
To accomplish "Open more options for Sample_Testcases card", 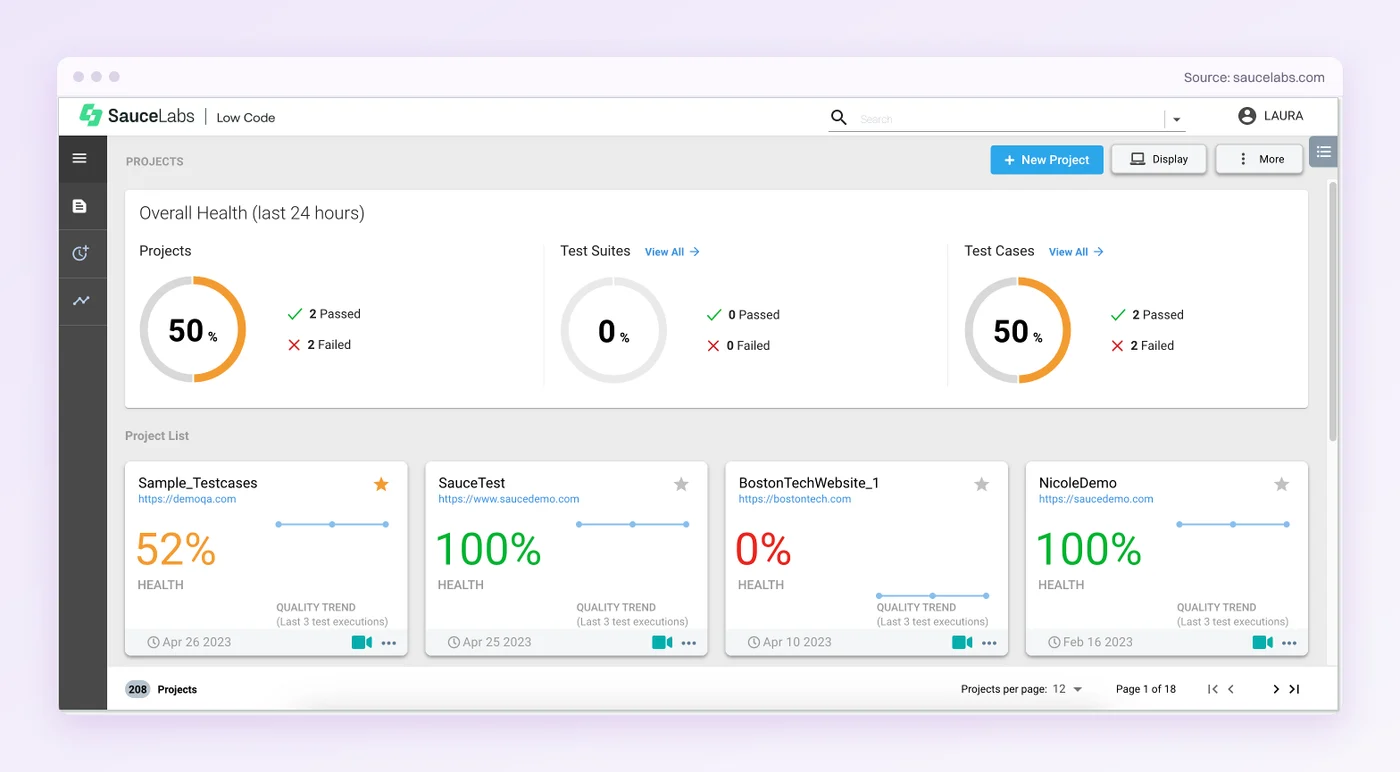I will 389,643.
